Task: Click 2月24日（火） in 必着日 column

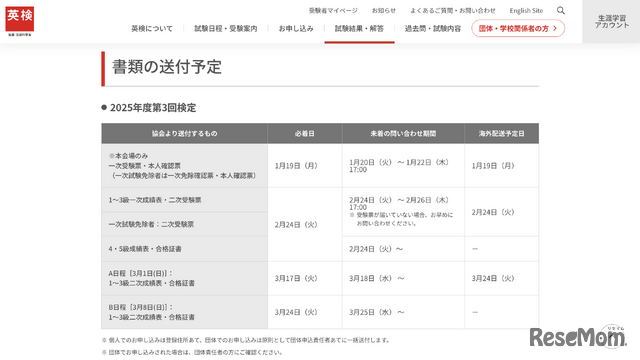Action: pos(296,224)
